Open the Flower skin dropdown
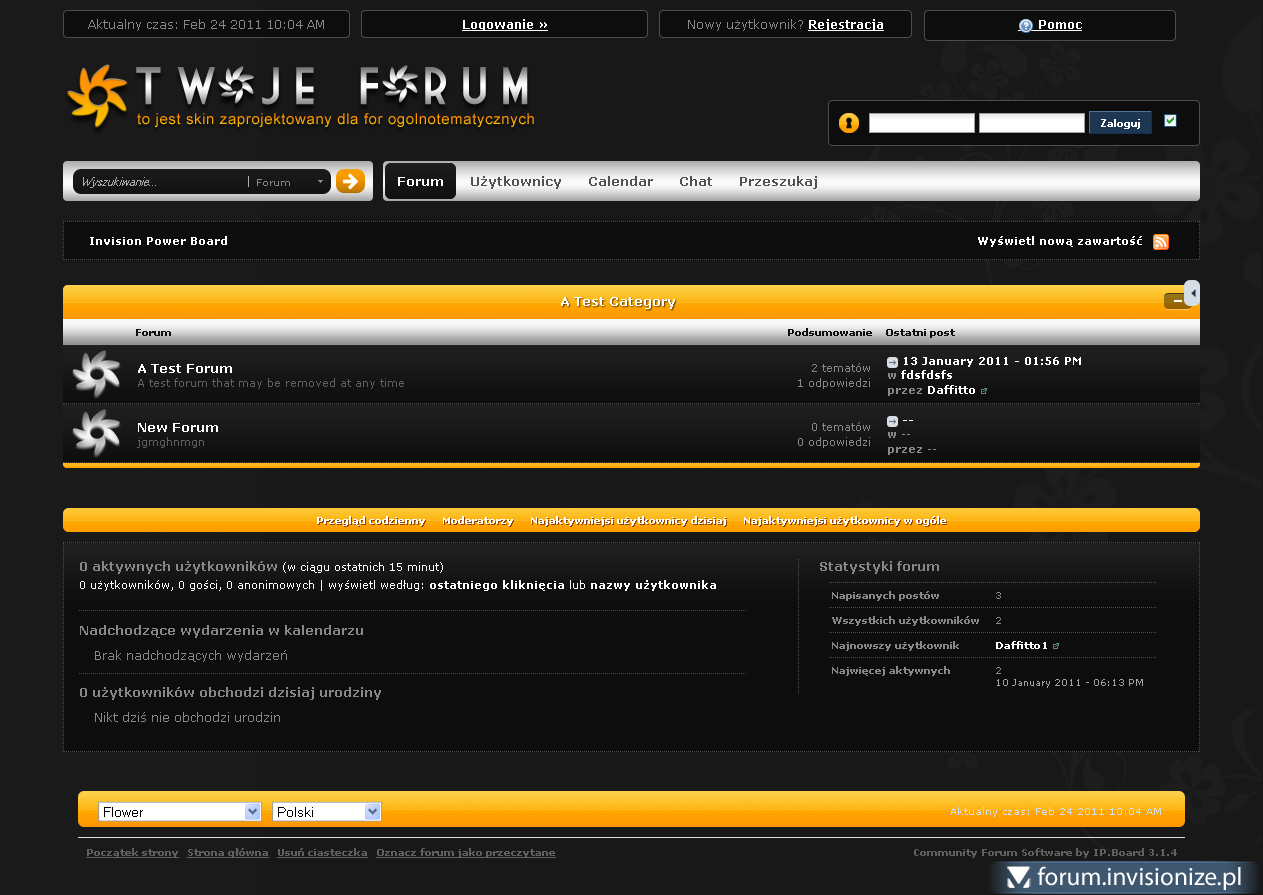The image size is (1263, 895). (x=180, y=812)
